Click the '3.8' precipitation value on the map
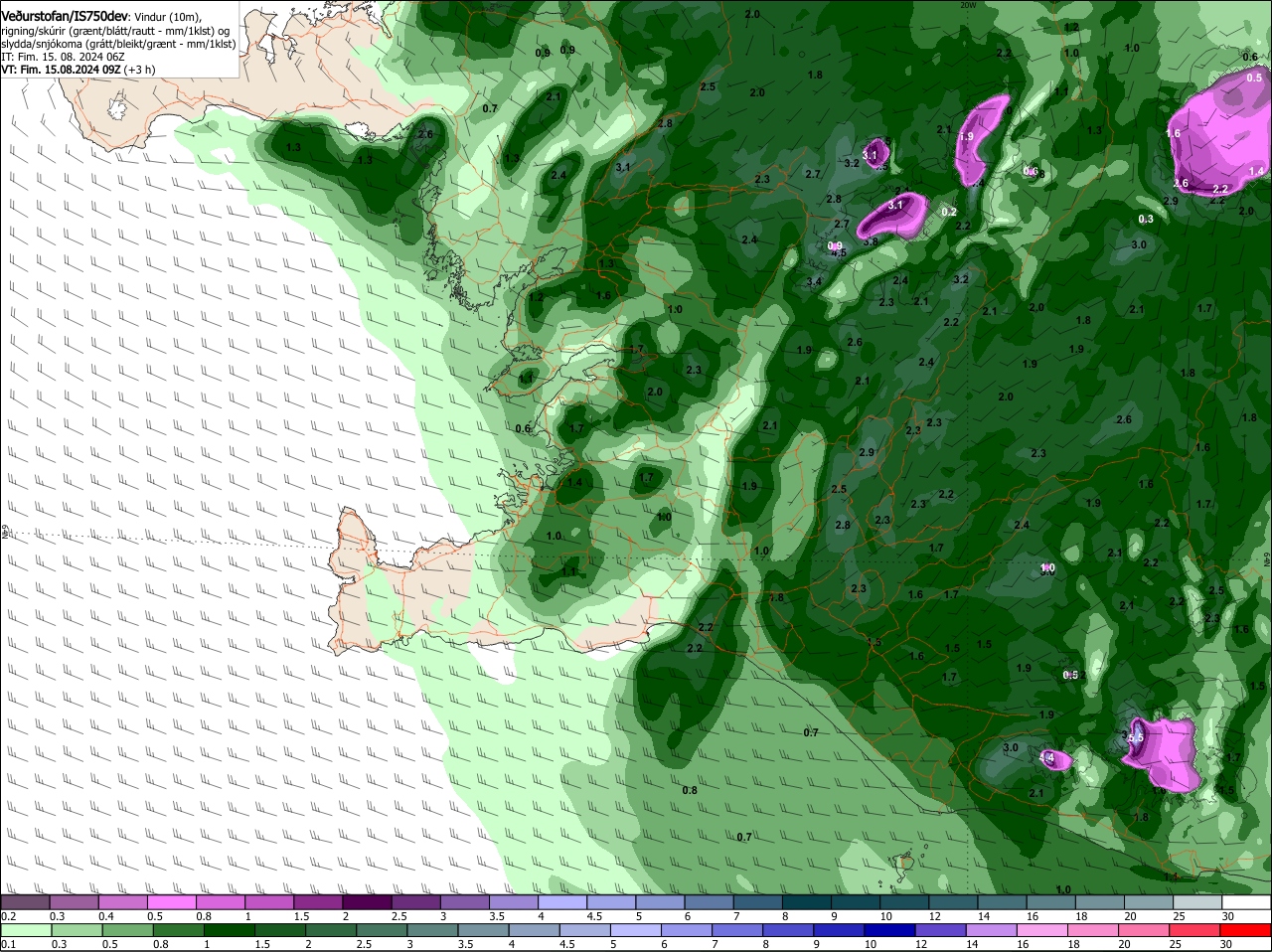This screenshot has width=1272, height=952. (x=871, y=241)
